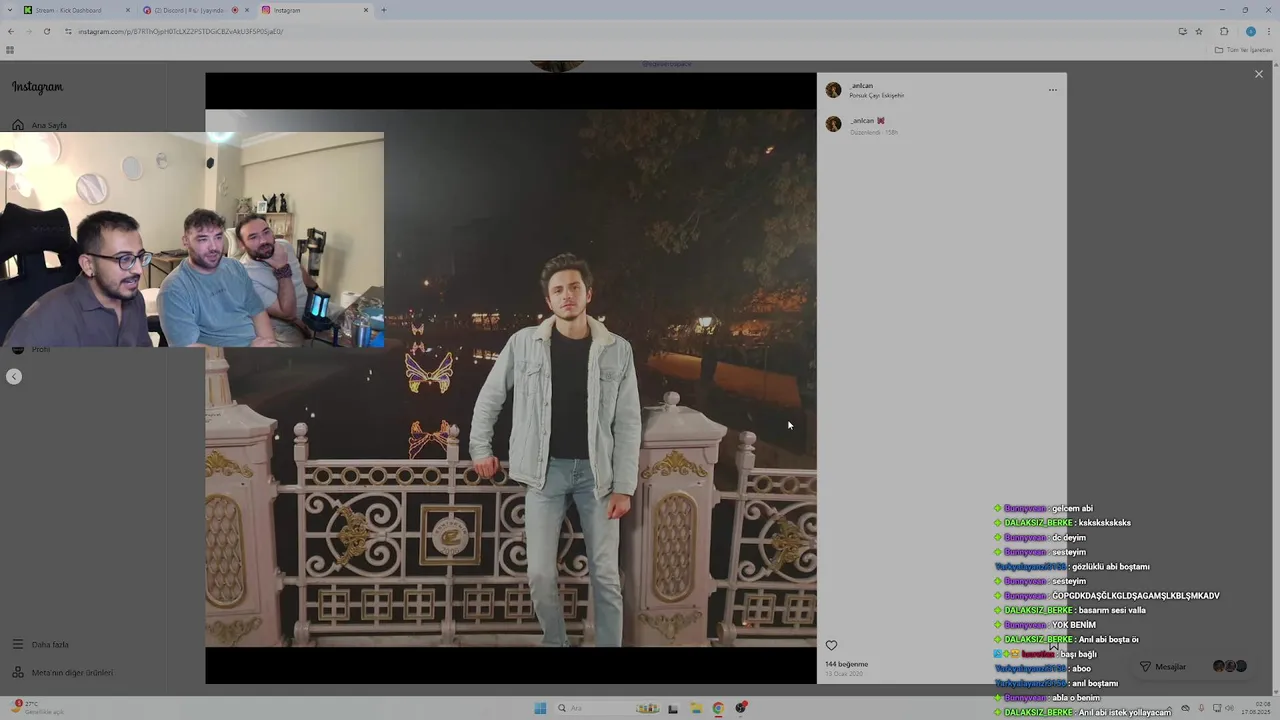Open File Explorer from the taskbar
Viewport: 1280px width, 720px height.
click(695, 708)
